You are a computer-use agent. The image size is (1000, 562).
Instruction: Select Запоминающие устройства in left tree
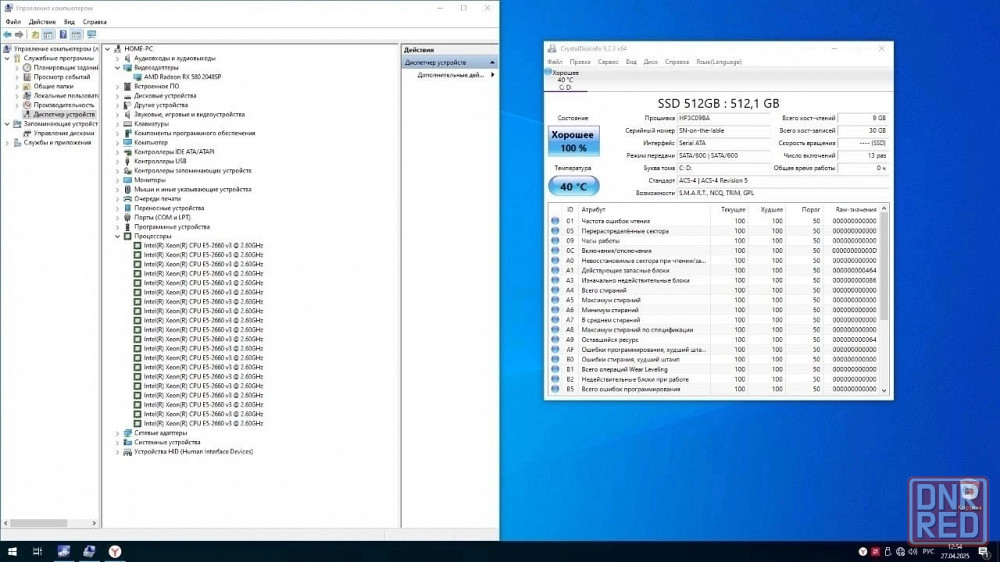tap(61, 124)
